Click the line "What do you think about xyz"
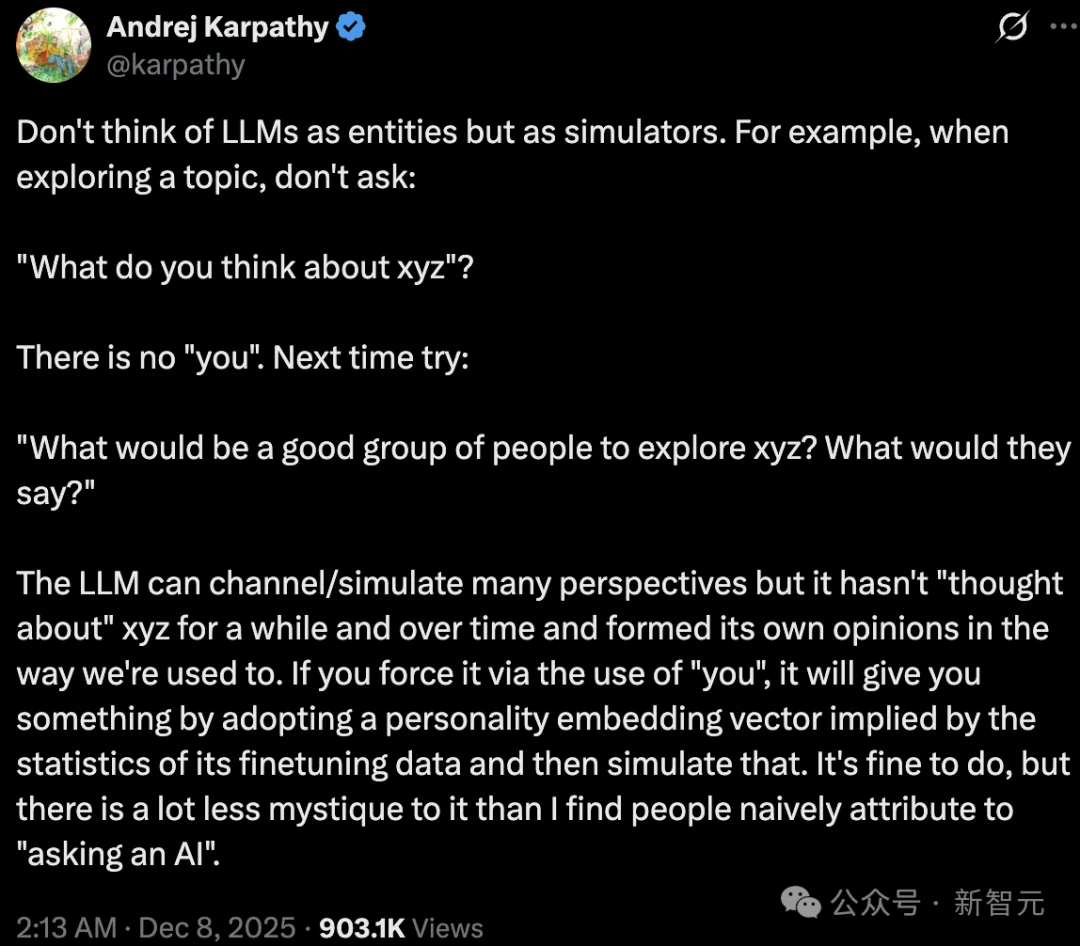1080x946 pixels. (244, 267)
